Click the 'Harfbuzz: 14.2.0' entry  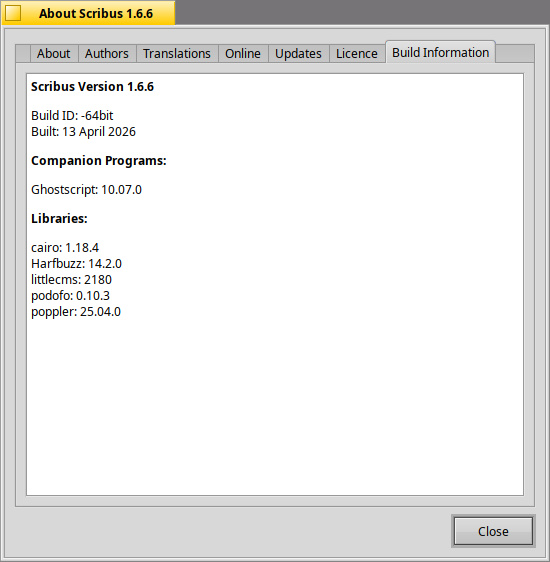pyautogui.click(x=76, y=264)
